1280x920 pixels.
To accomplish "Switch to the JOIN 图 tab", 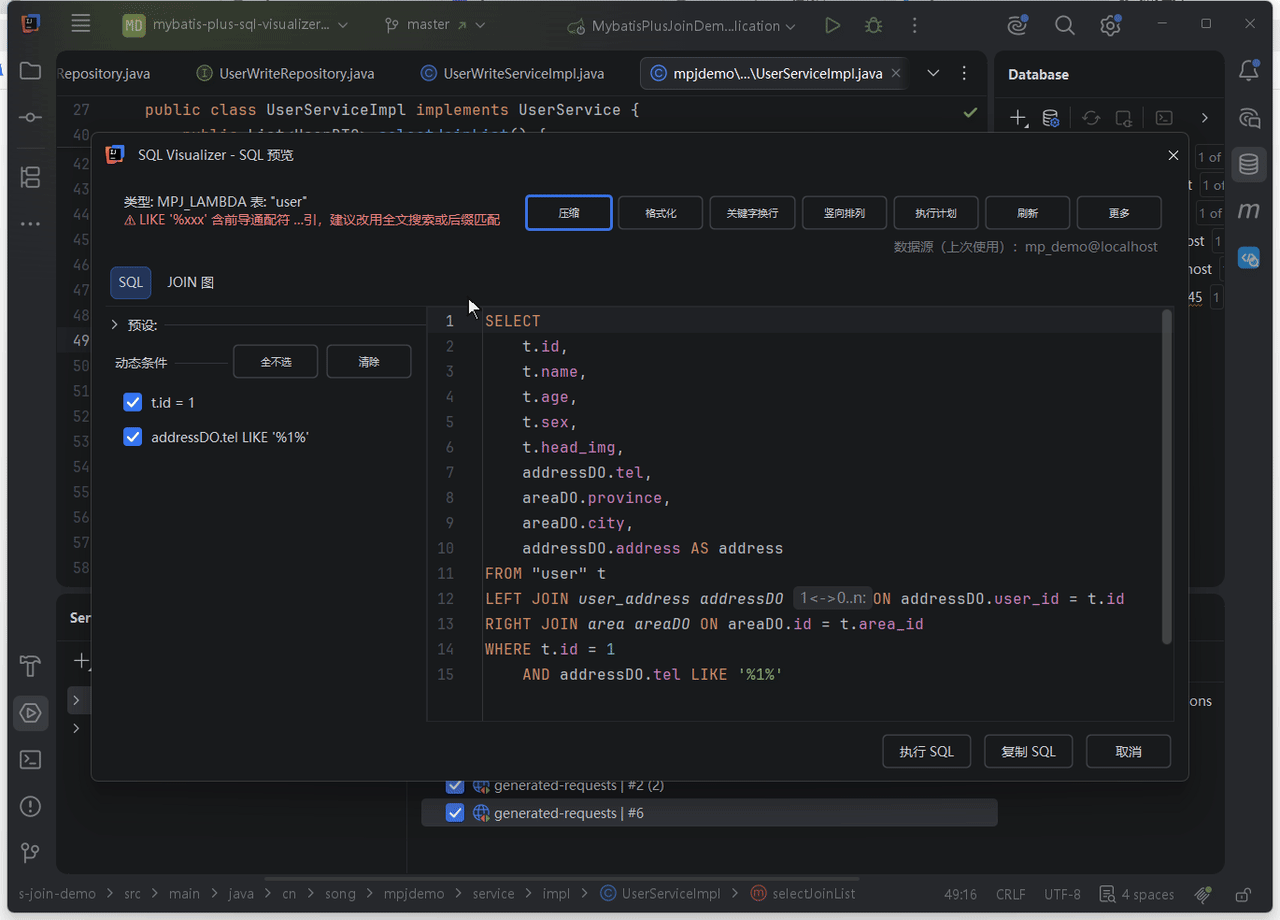I will 190,282.
